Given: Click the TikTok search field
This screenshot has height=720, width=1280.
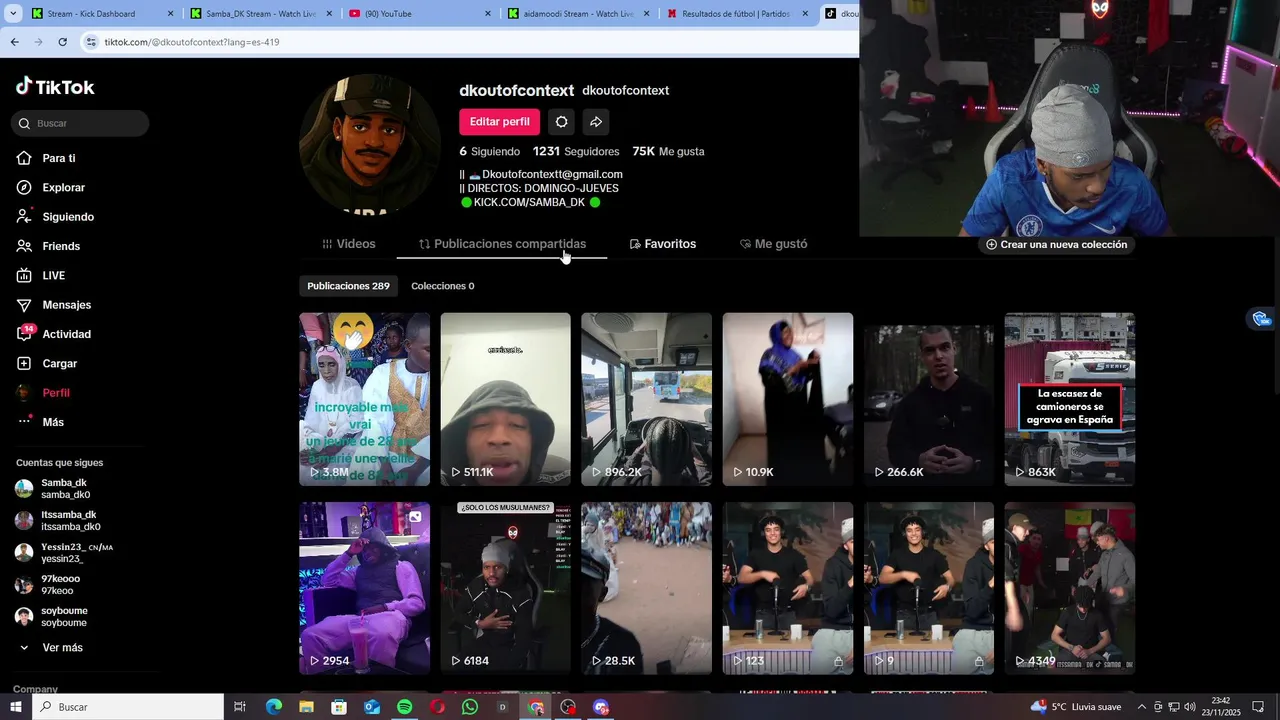Looking at the screenshot, I should pos(80,123).
